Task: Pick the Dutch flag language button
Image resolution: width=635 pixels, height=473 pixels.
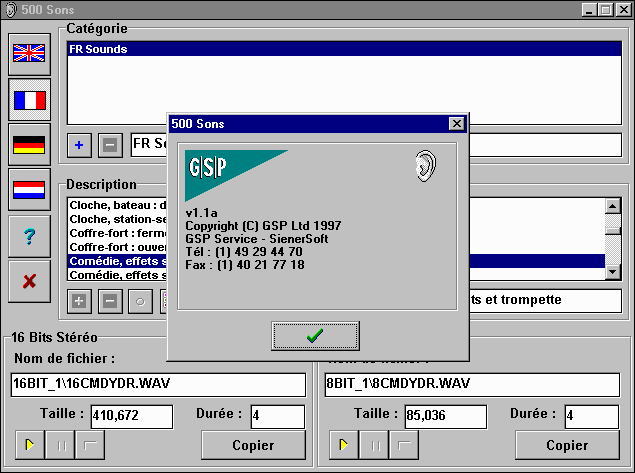Action: pyautogui.click(x=30, y=189)
